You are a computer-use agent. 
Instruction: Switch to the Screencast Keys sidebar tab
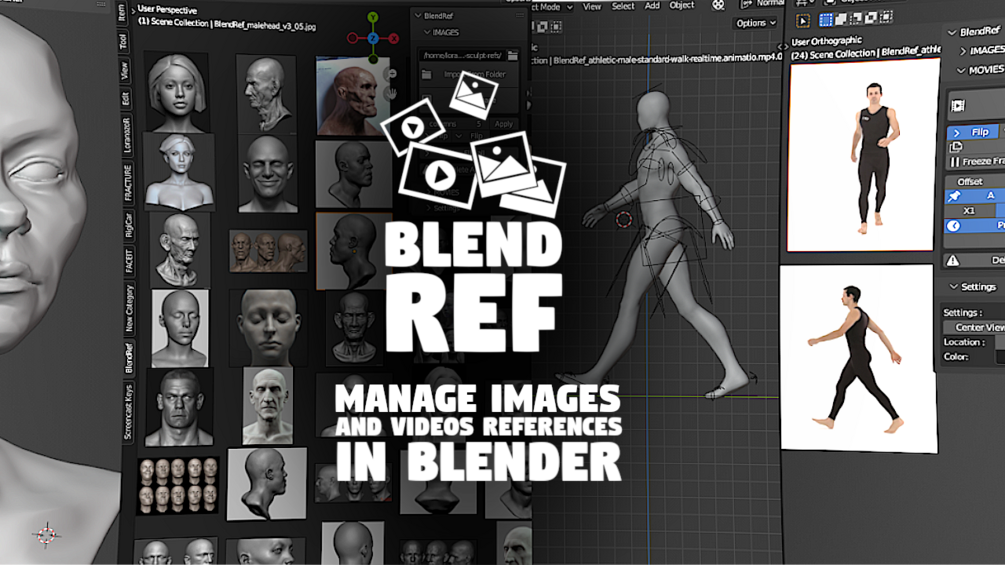128,412
